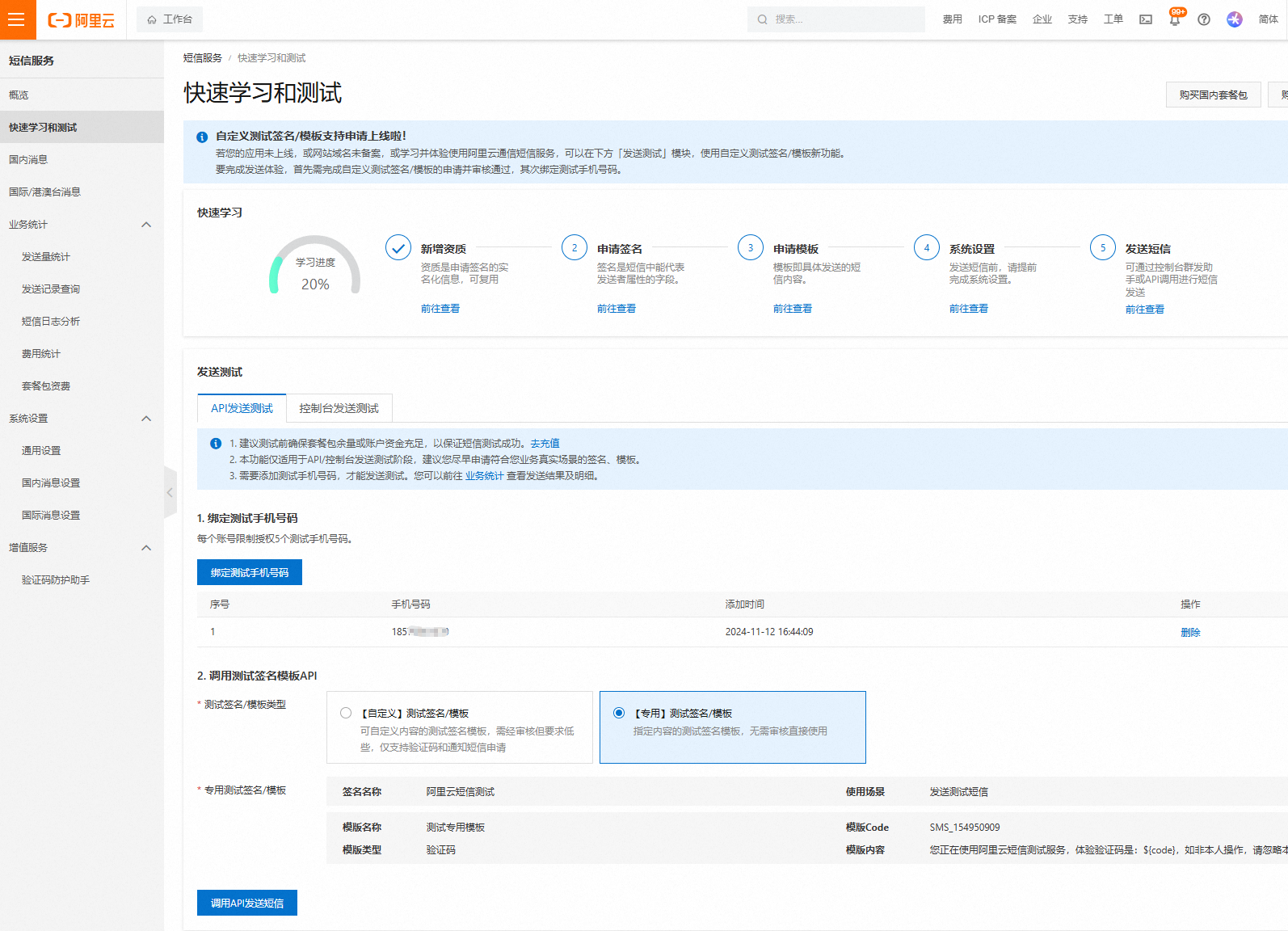Image resolution: width=1288 pixels, height=931 pixels.
Task: Select the 快速学习和测试 sidebar item
Action: pyautogui.click(x=82, y=127)
